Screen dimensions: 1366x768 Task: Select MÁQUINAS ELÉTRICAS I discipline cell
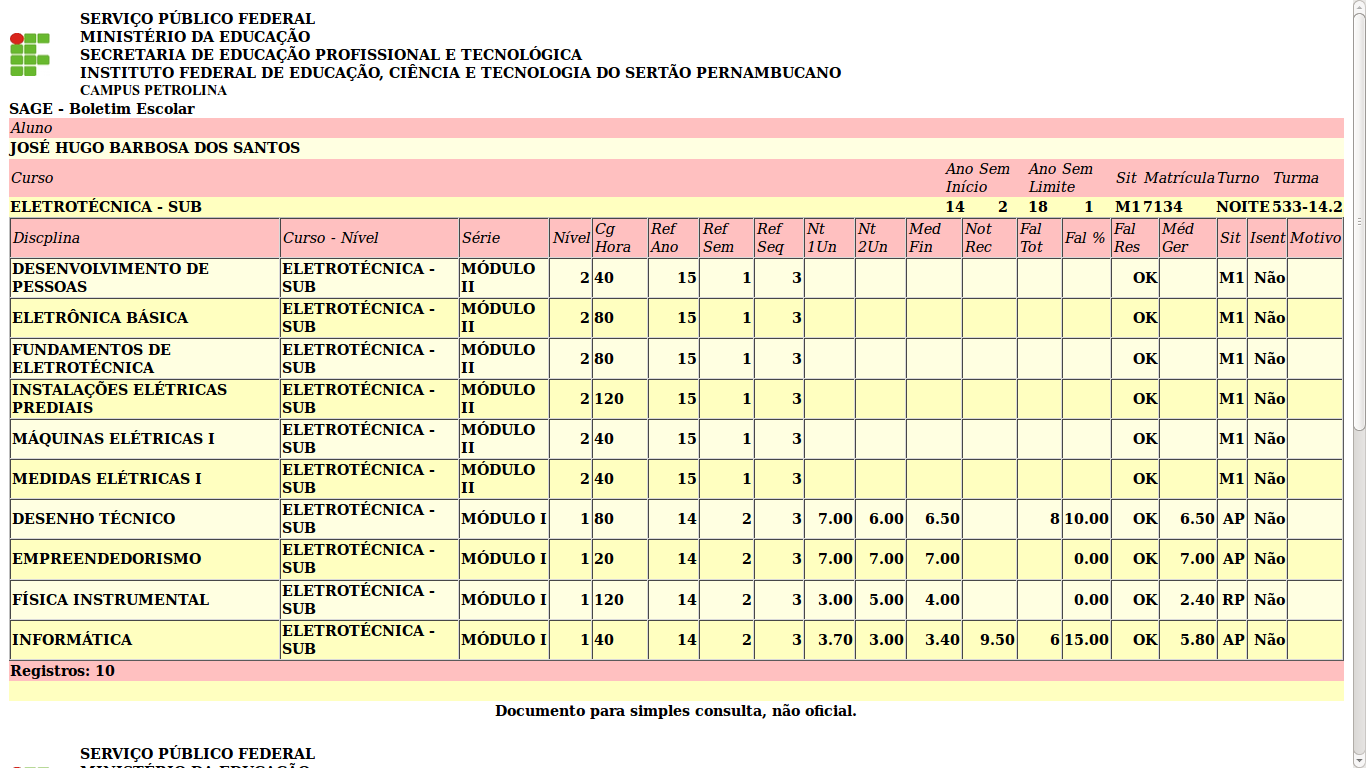[x=145, y=439]
